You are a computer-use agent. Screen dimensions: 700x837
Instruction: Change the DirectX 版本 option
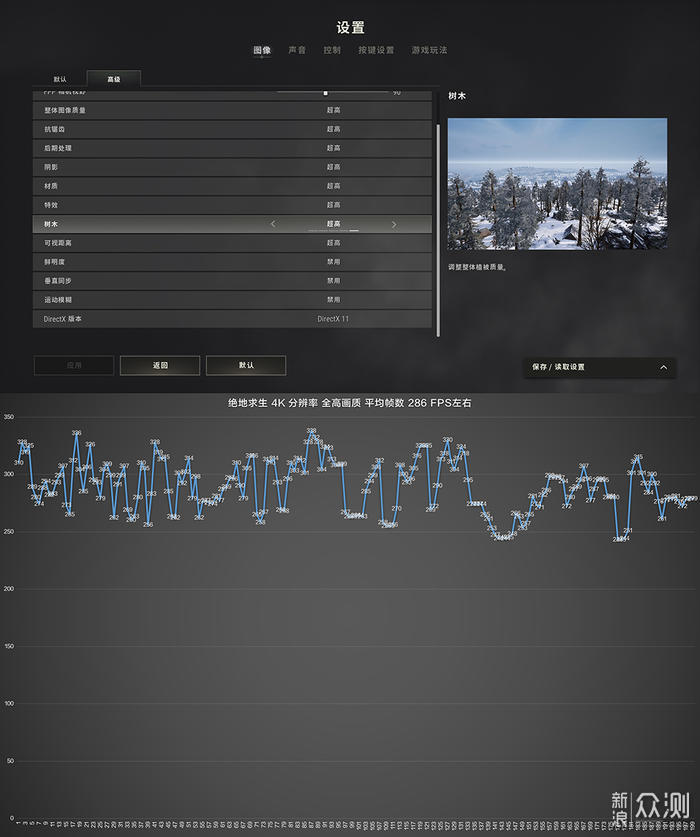(x=232, y=319)
